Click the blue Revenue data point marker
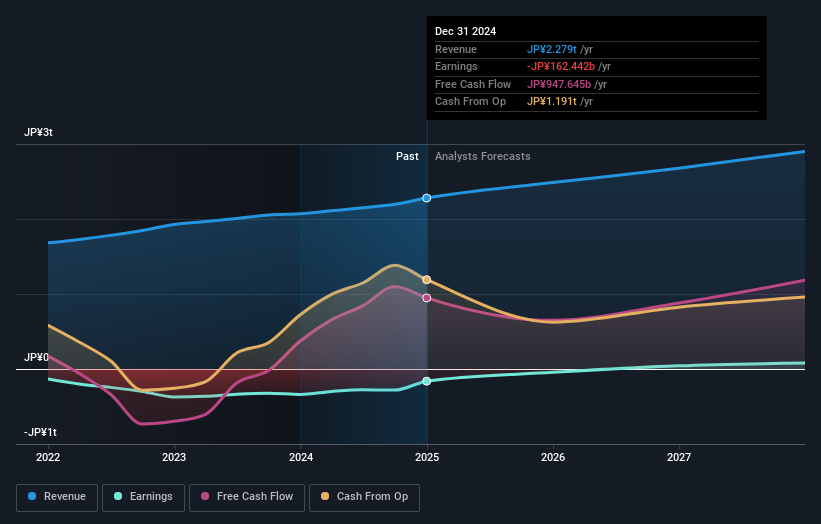 click(427, 198)
